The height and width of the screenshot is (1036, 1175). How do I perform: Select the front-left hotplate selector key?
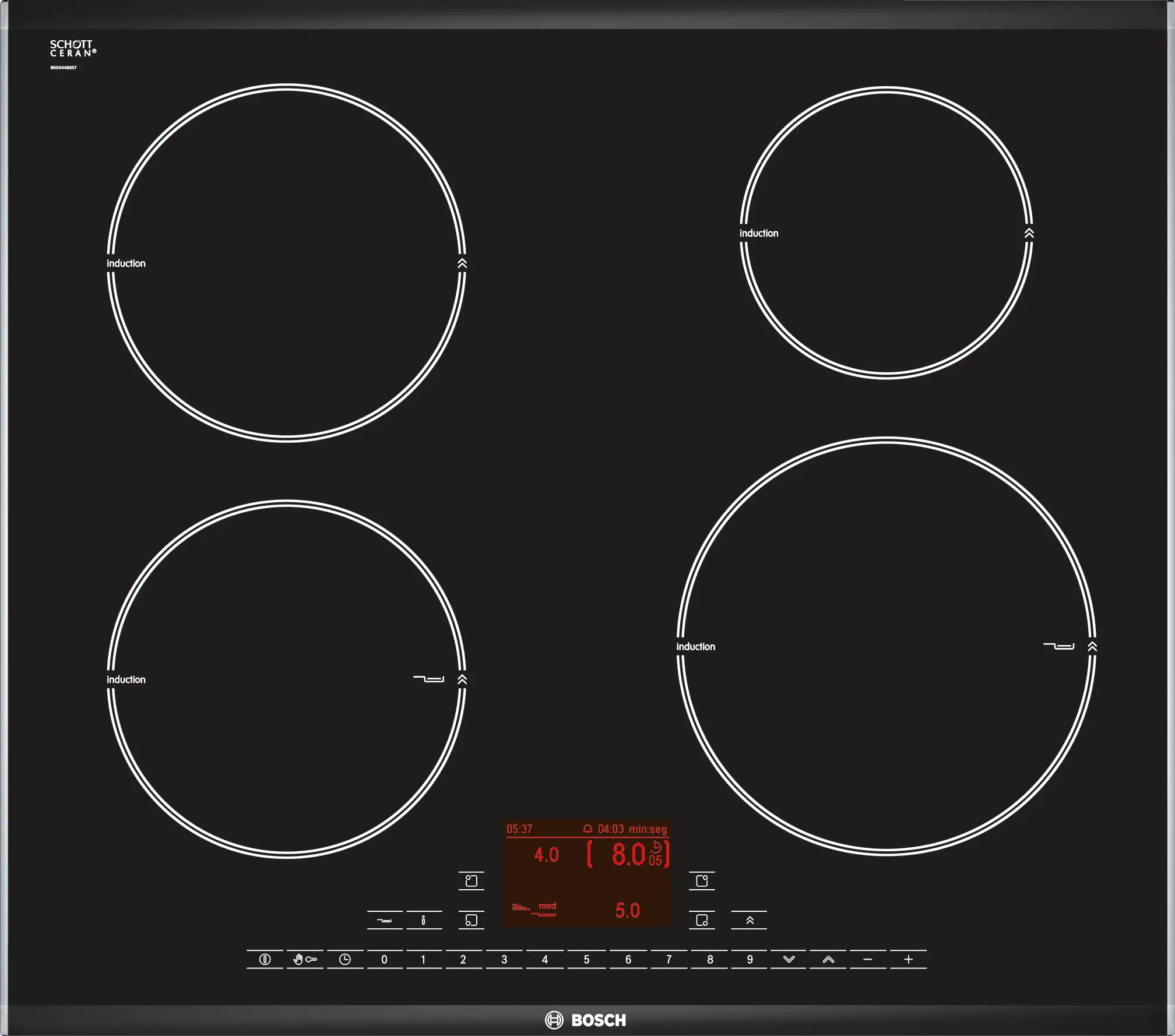(472, 920)
